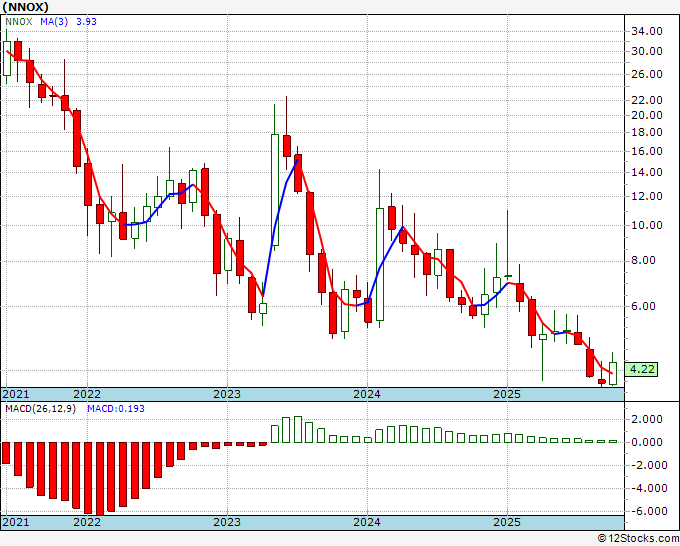680x546 pixels.
Task: Select 2022 on the price chart time axis
Action: pos(87,394)
